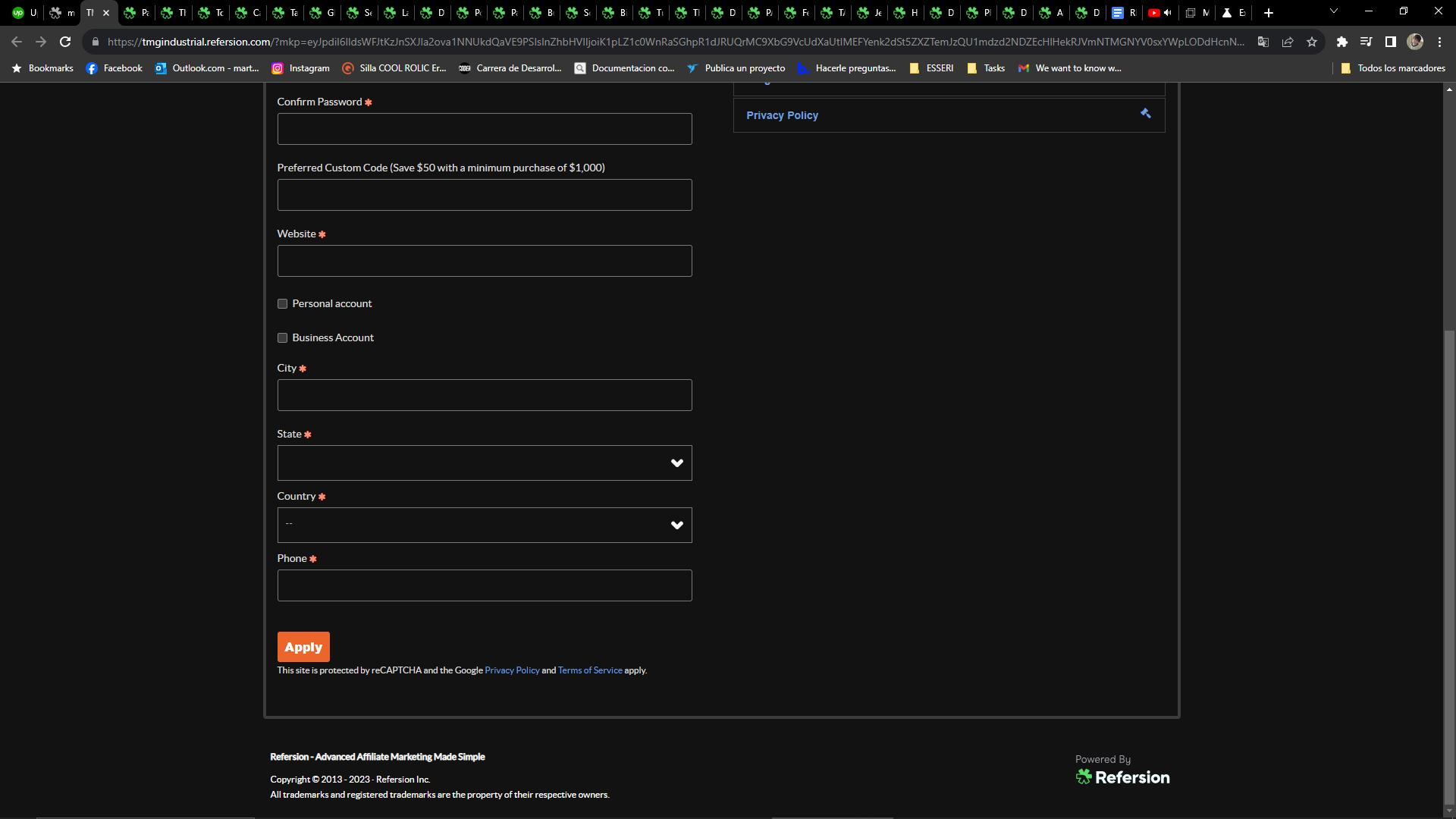Toggle the Personal account checkbox
Image resolution: width=1456 pixels, height=819 pixels.
tap(283, 304)
